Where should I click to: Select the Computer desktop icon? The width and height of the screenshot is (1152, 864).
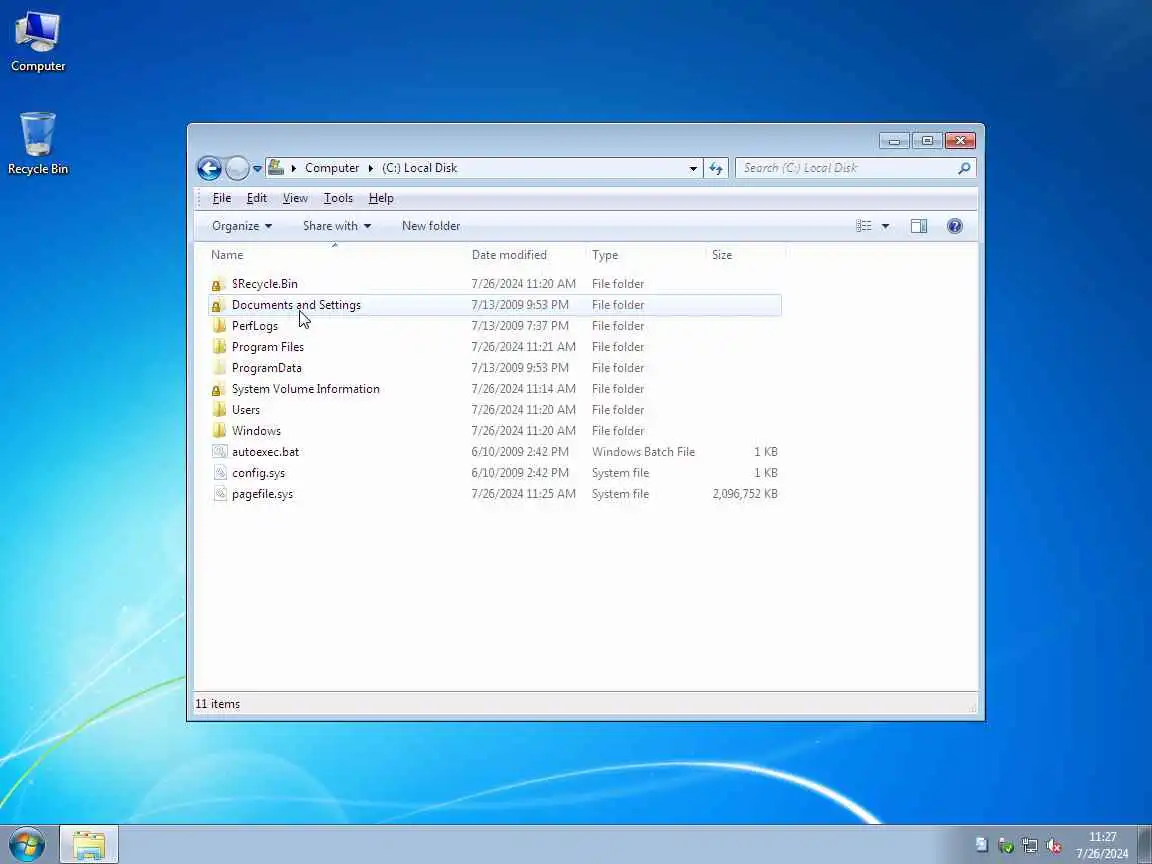coord(37,42)
